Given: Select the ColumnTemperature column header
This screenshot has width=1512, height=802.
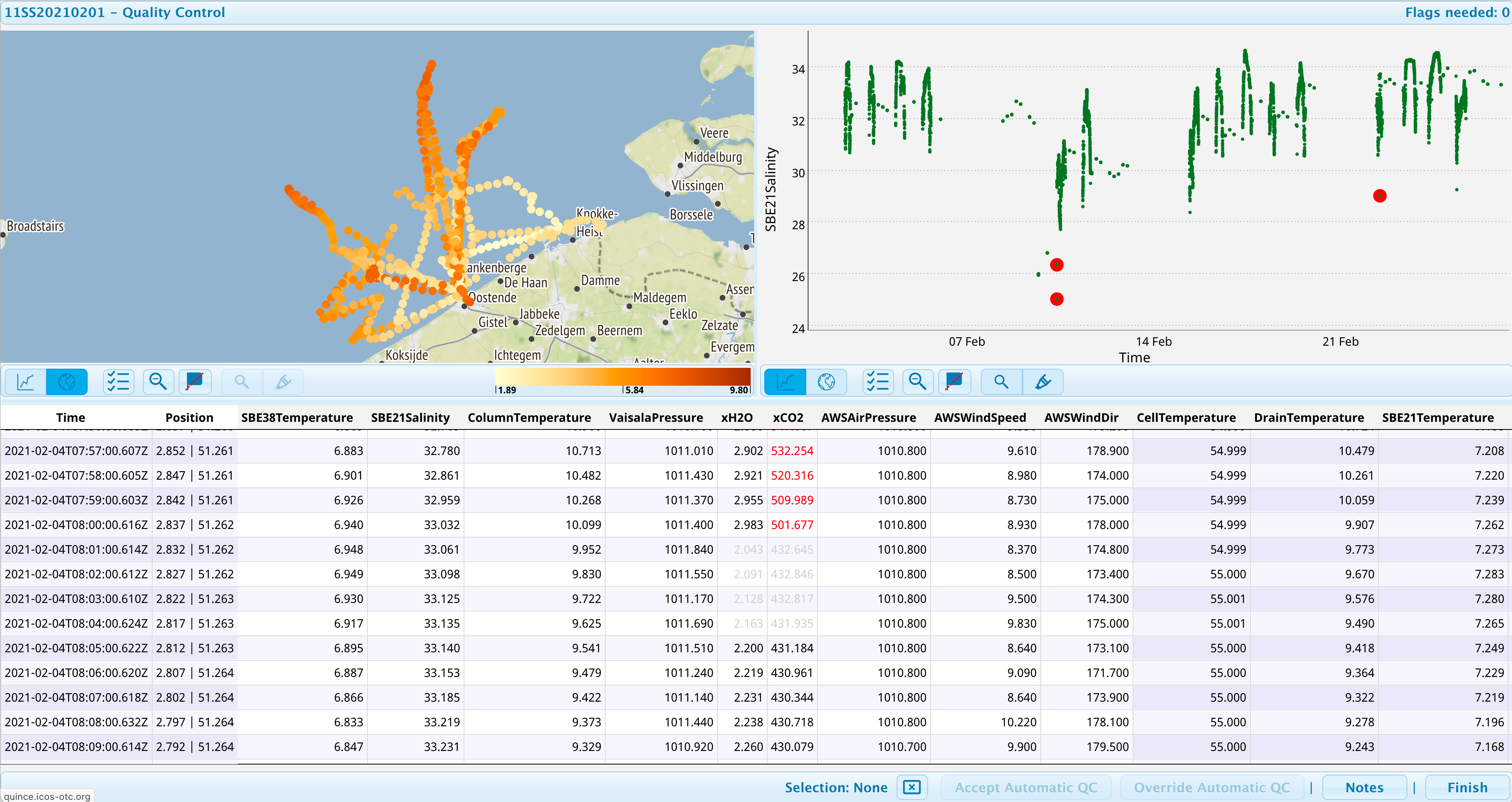Looking at the screenshot, I should point(529,417).
